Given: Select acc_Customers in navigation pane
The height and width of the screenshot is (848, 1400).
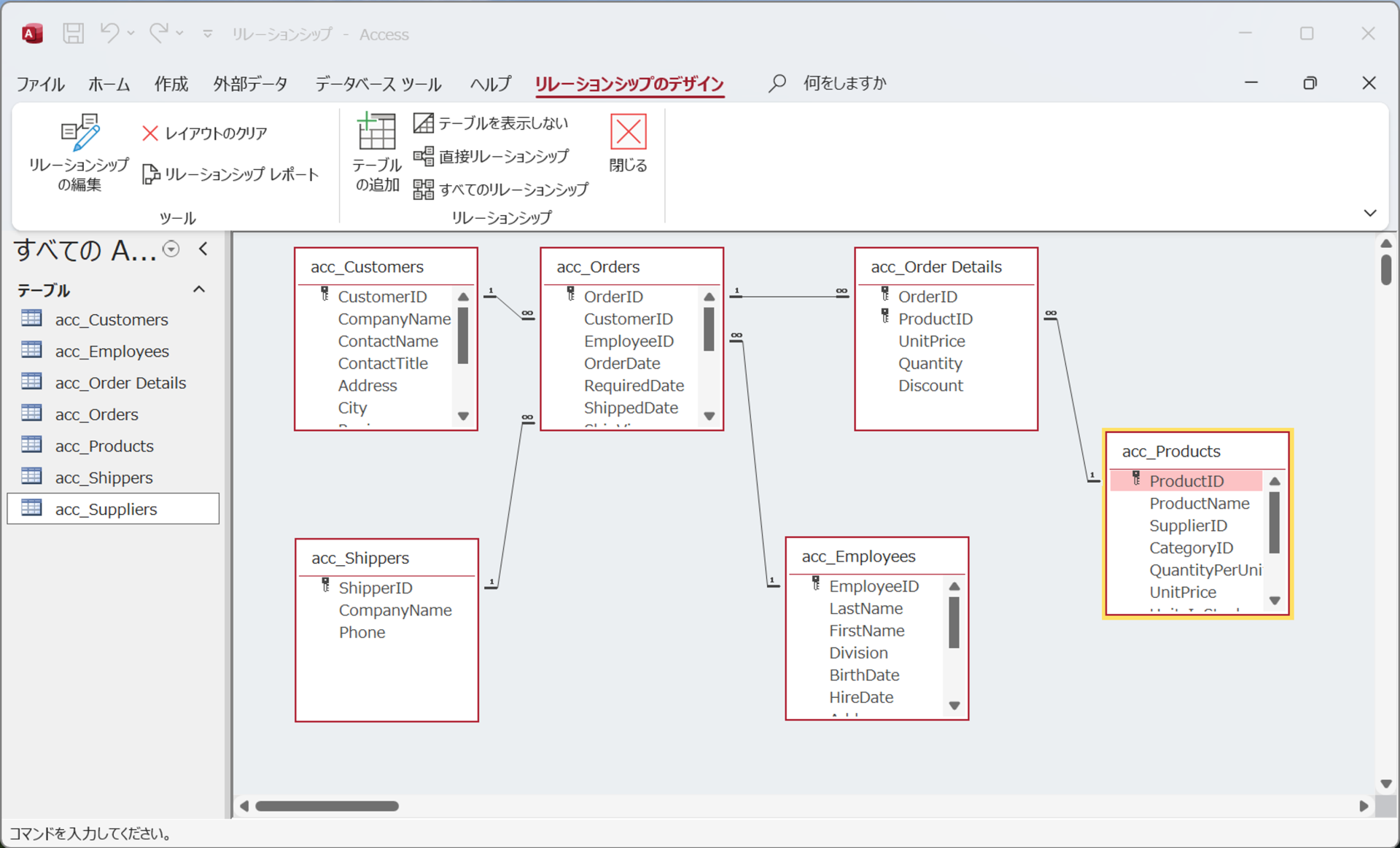Looking at the screenshot, I should tap(112, 319).
